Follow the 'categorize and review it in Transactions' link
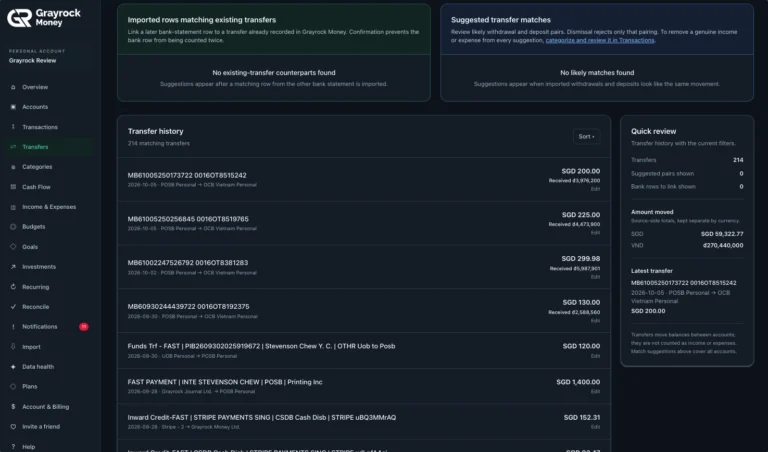This screenshot has width=768, height=452. [x=600, y=40]
